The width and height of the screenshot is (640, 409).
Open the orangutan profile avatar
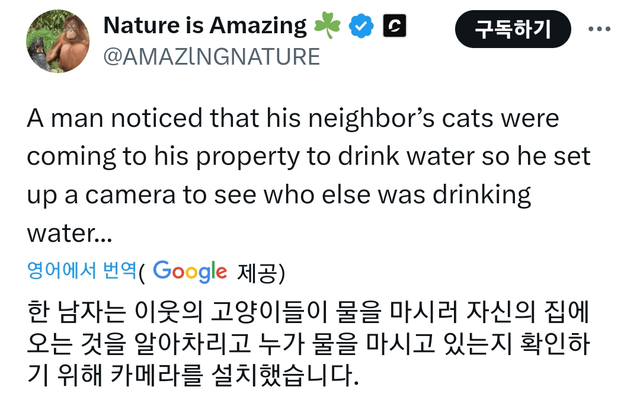[x=50, y=44]
